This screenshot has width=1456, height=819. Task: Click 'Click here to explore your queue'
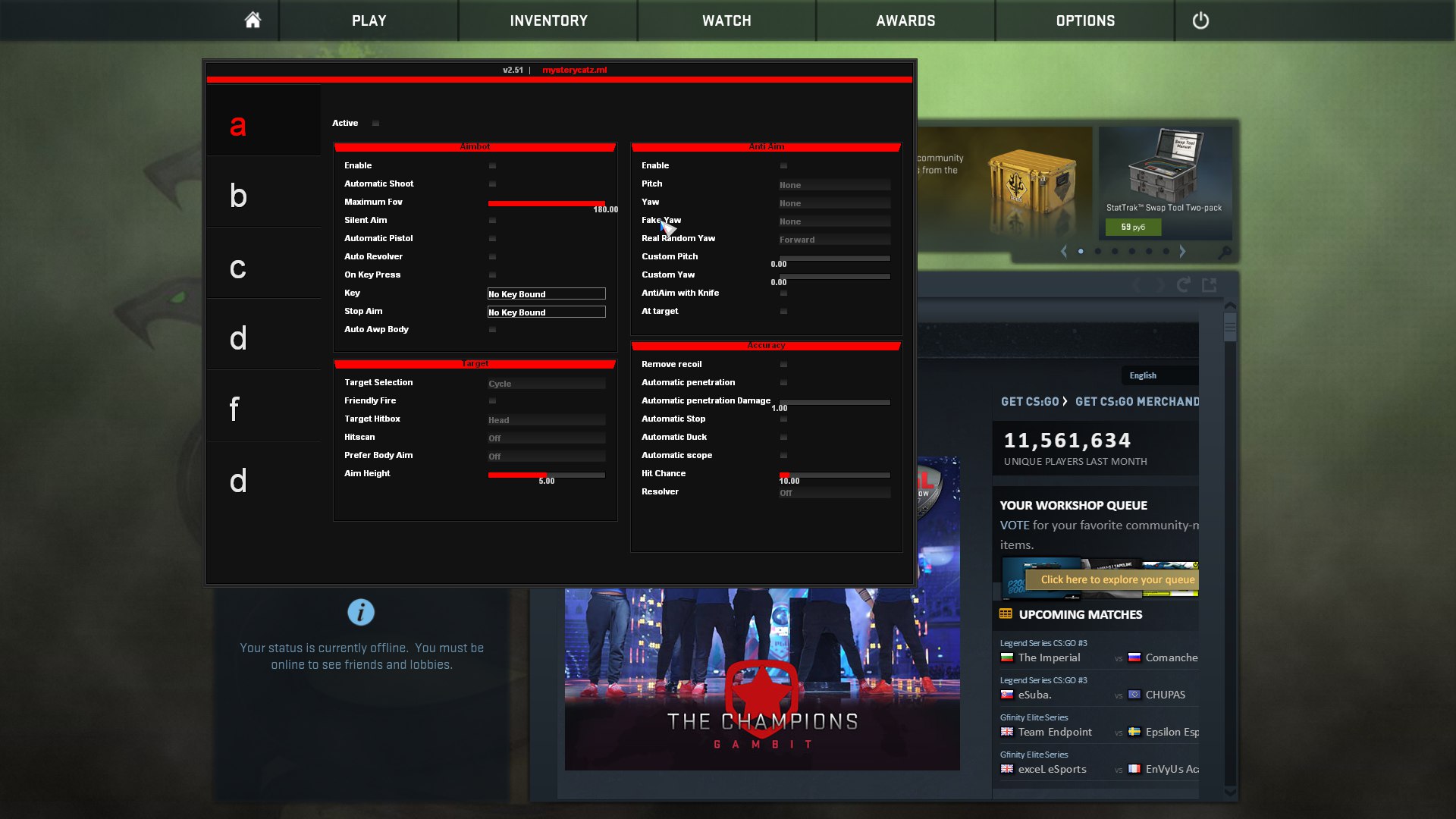1117,579
